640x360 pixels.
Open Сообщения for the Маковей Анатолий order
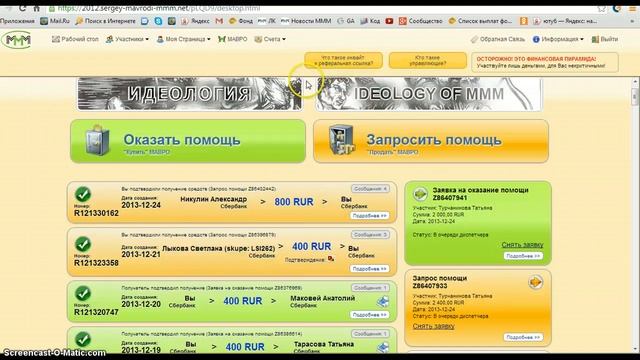tap(370, 288)
